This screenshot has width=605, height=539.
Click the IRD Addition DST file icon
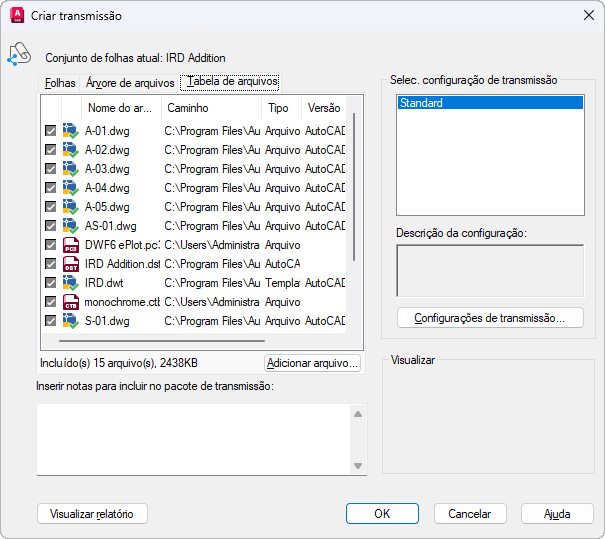click(x=70, y=264)
